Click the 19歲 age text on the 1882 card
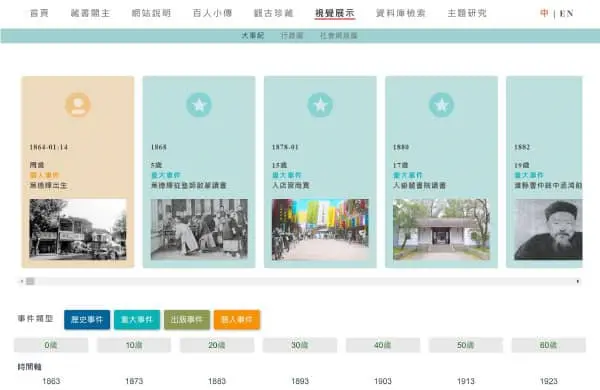 (522, 165)
